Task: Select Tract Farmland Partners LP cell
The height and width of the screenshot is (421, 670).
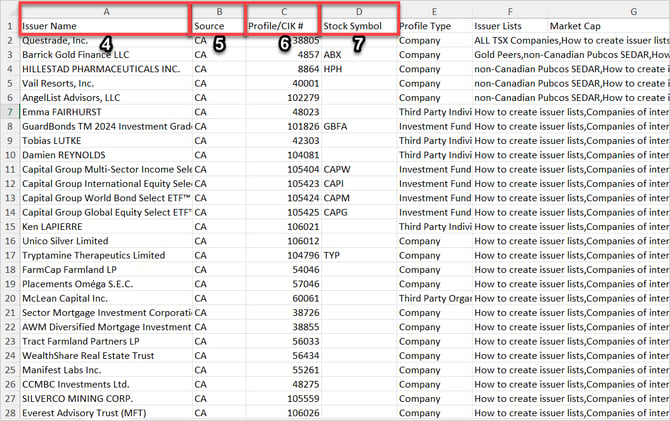Action: [x=106, y=341]
